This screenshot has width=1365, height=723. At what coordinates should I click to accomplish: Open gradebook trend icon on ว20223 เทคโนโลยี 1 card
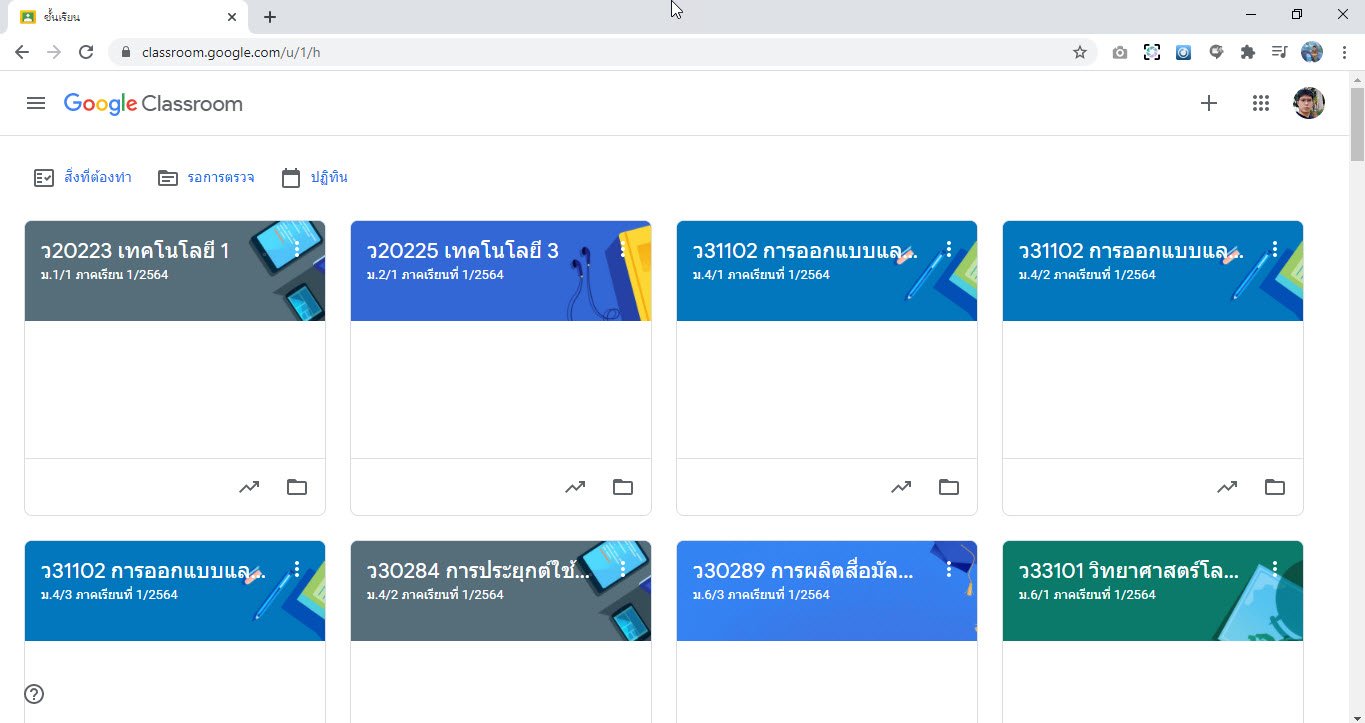[249, 487]
